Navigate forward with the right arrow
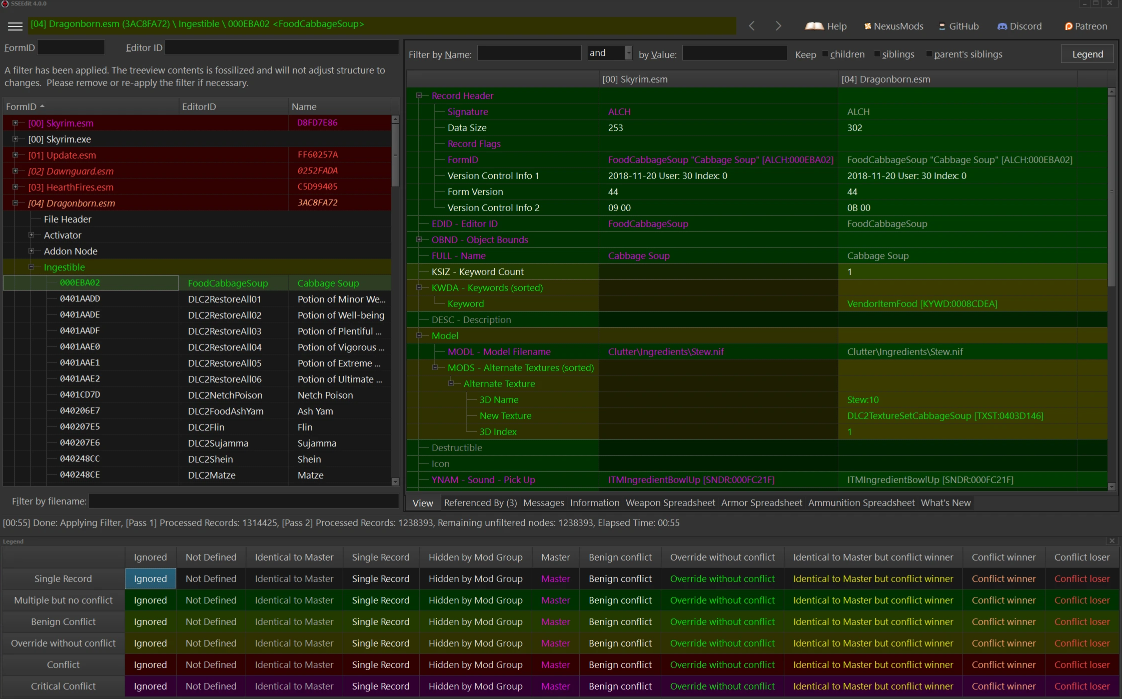1122x699 pixels. point(778,26)
